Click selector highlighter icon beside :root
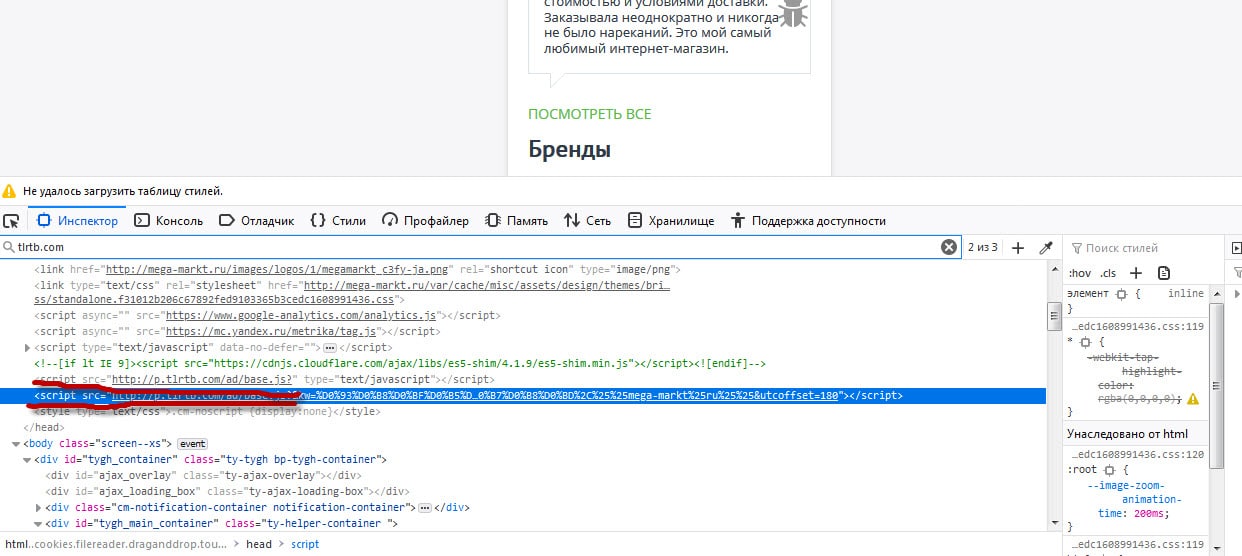 pos(1110,469)
